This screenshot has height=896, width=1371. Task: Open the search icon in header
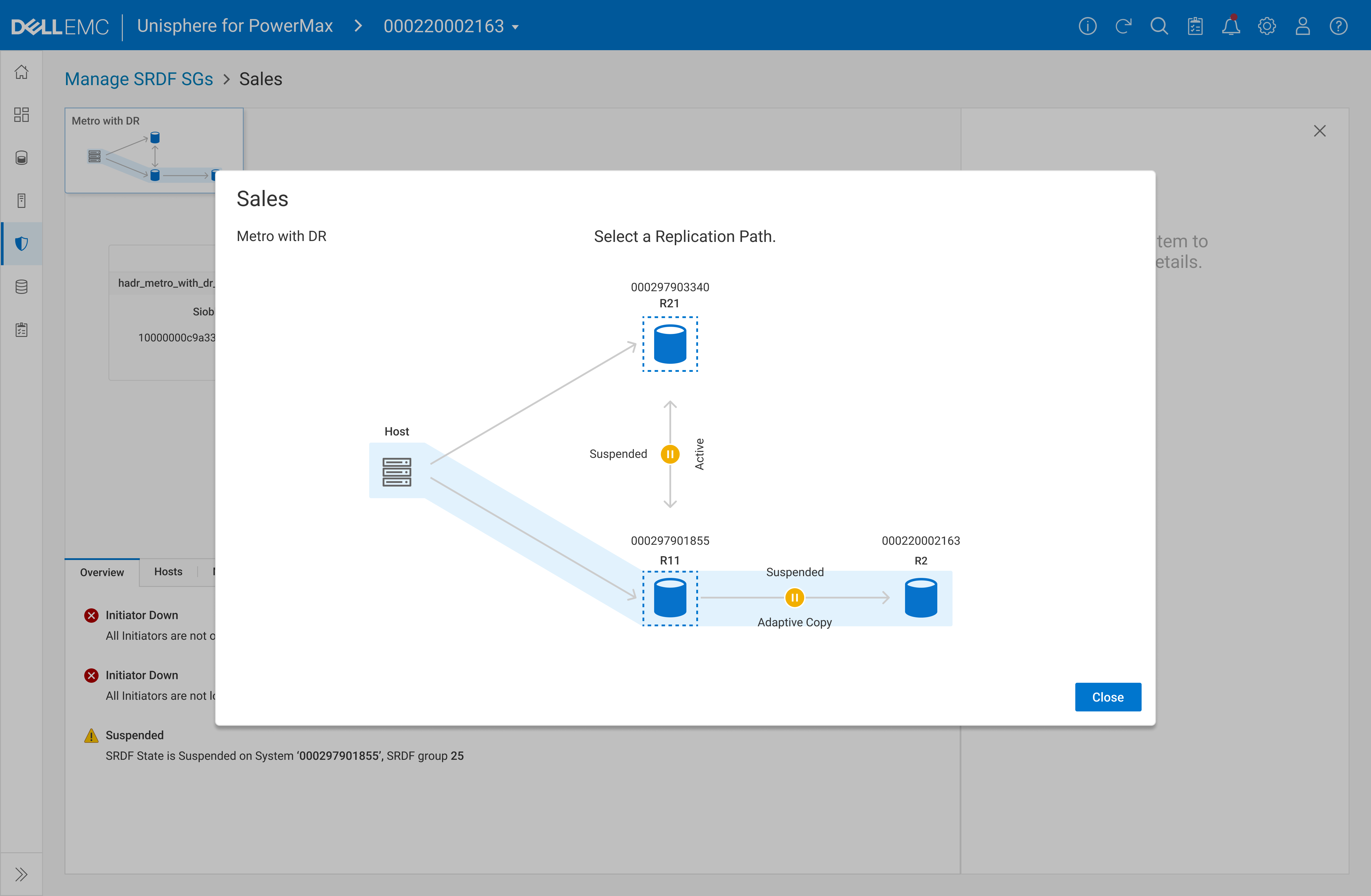[x=1159, y=27]
